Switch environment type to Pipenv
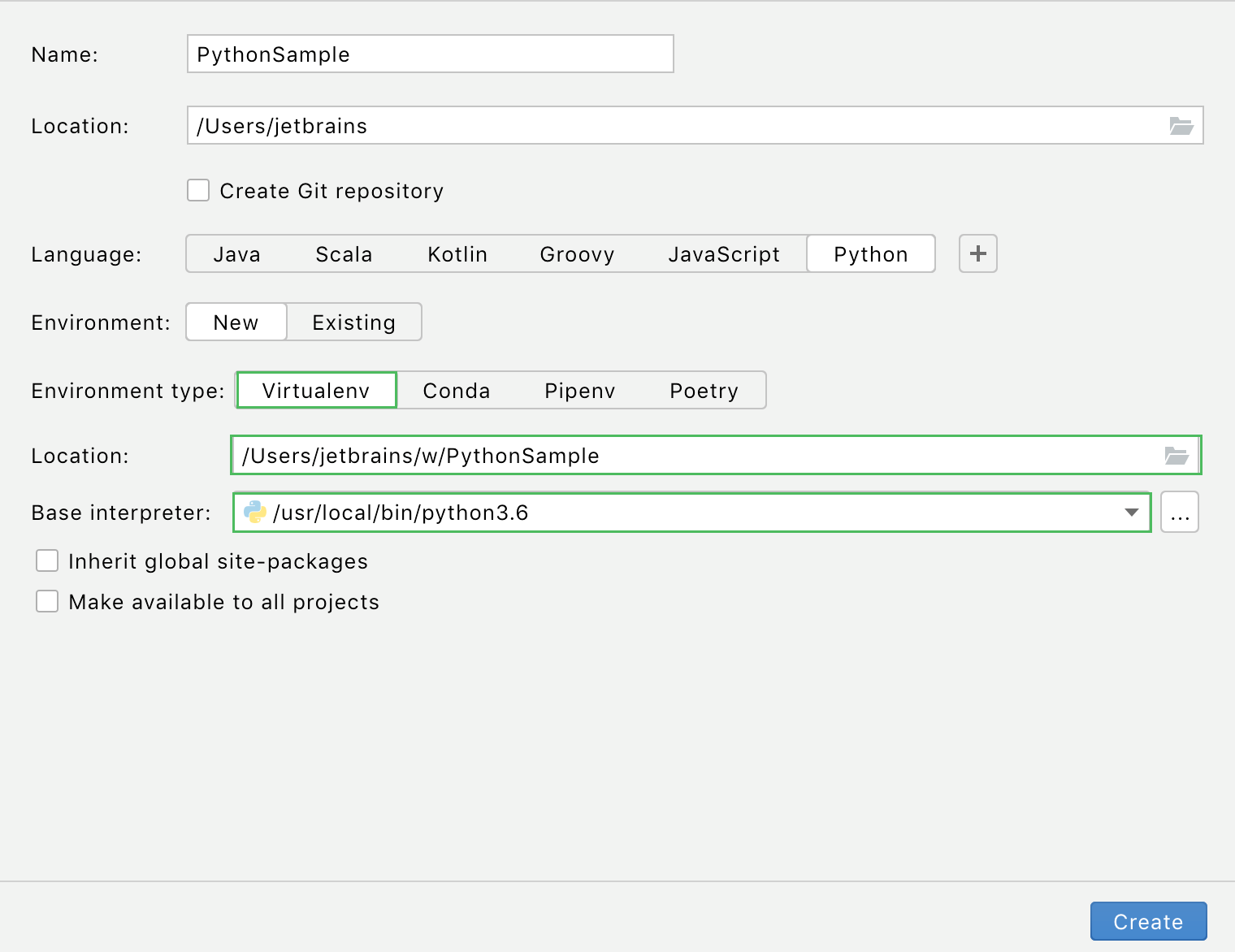The height and width of the screenshot is (952, 1235). click(579, 390)
